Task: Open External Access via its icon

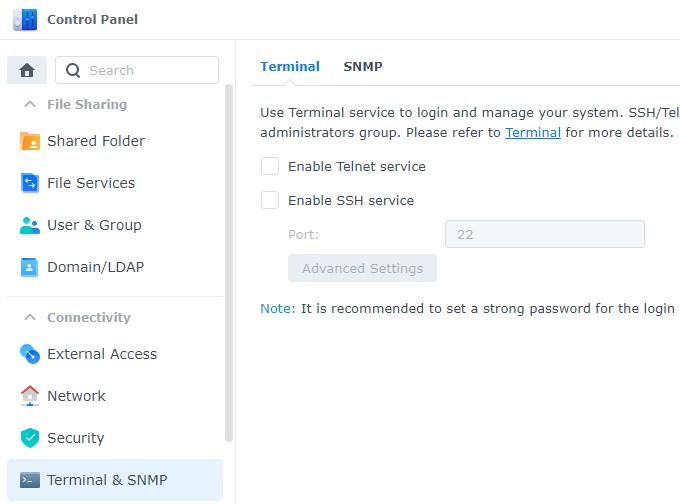Action: coord(30,354)
